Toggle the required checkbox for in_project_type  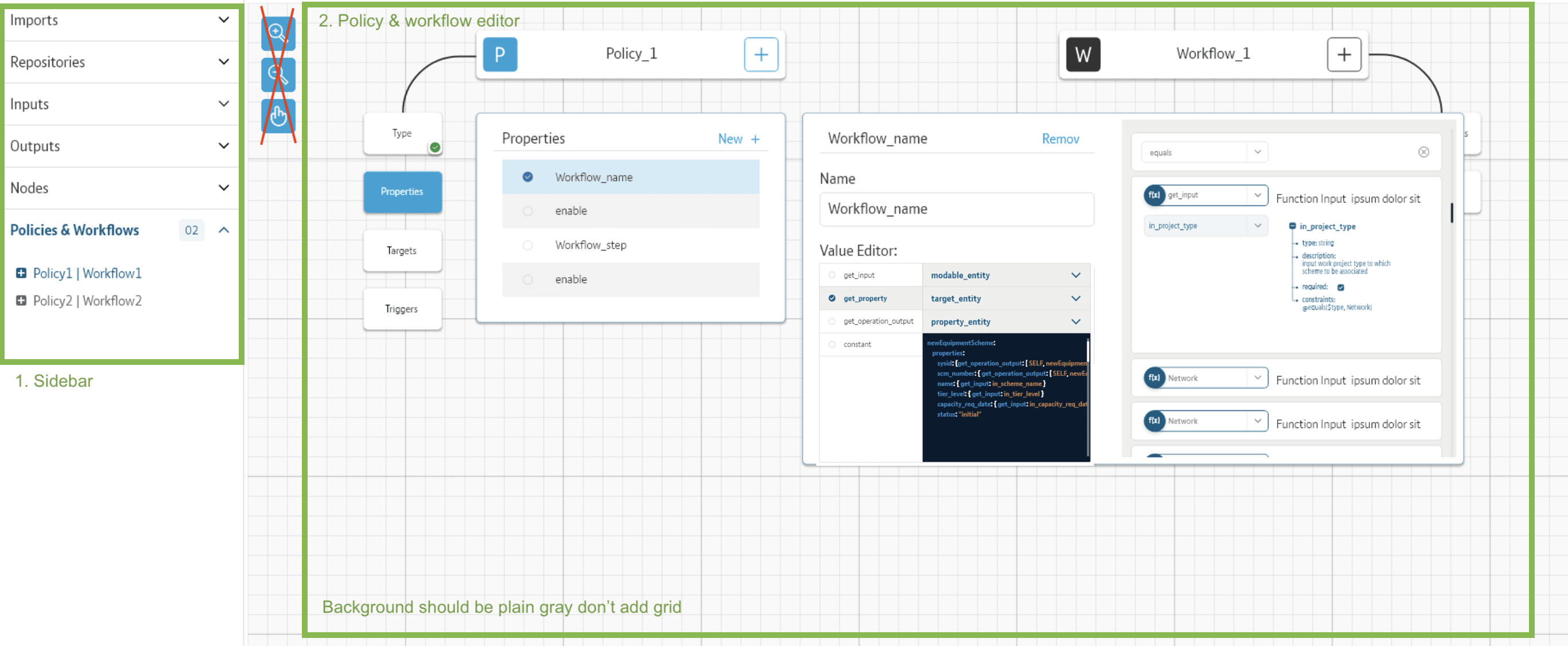pos(1340,287)
